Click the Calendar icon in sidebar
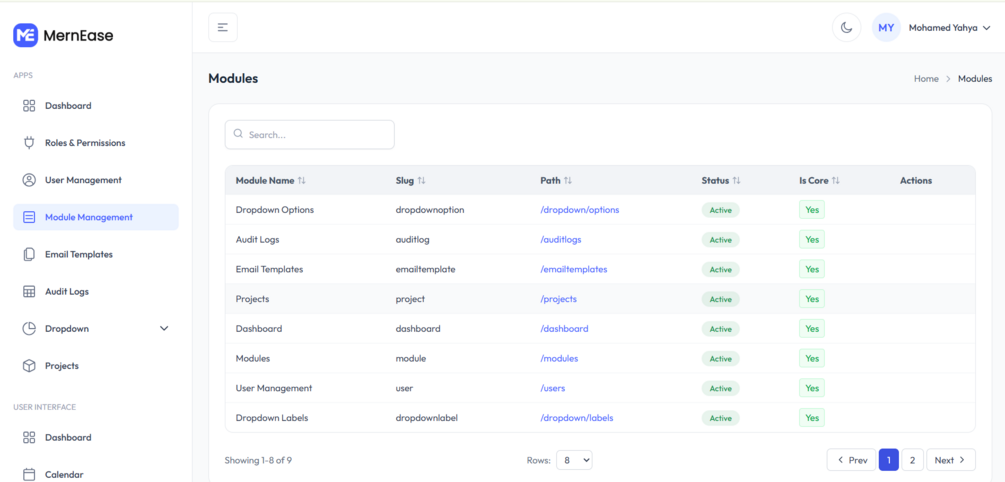 (x=29, y=475)
